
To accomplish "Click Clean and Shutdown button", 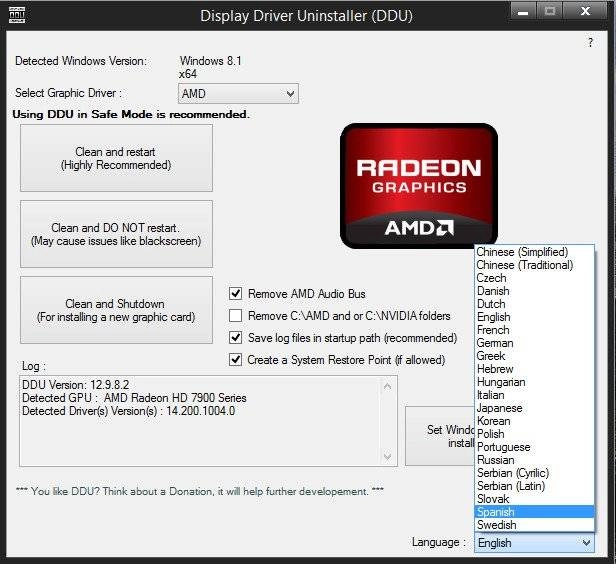I will pos(116,310).
